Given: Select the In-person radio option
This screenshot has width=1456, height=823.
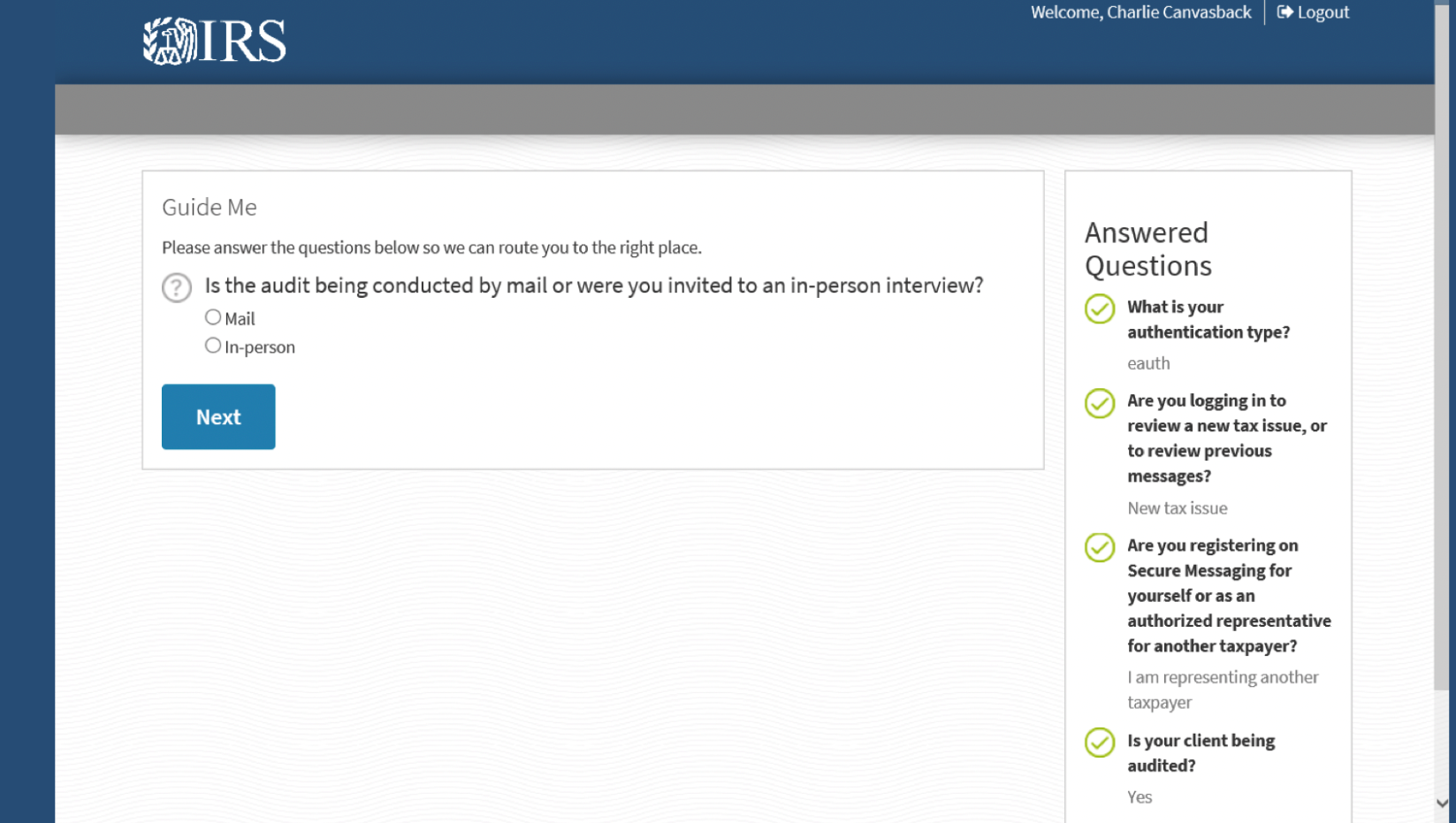Looking at the screenshot, I should click(x=213, y=346).
